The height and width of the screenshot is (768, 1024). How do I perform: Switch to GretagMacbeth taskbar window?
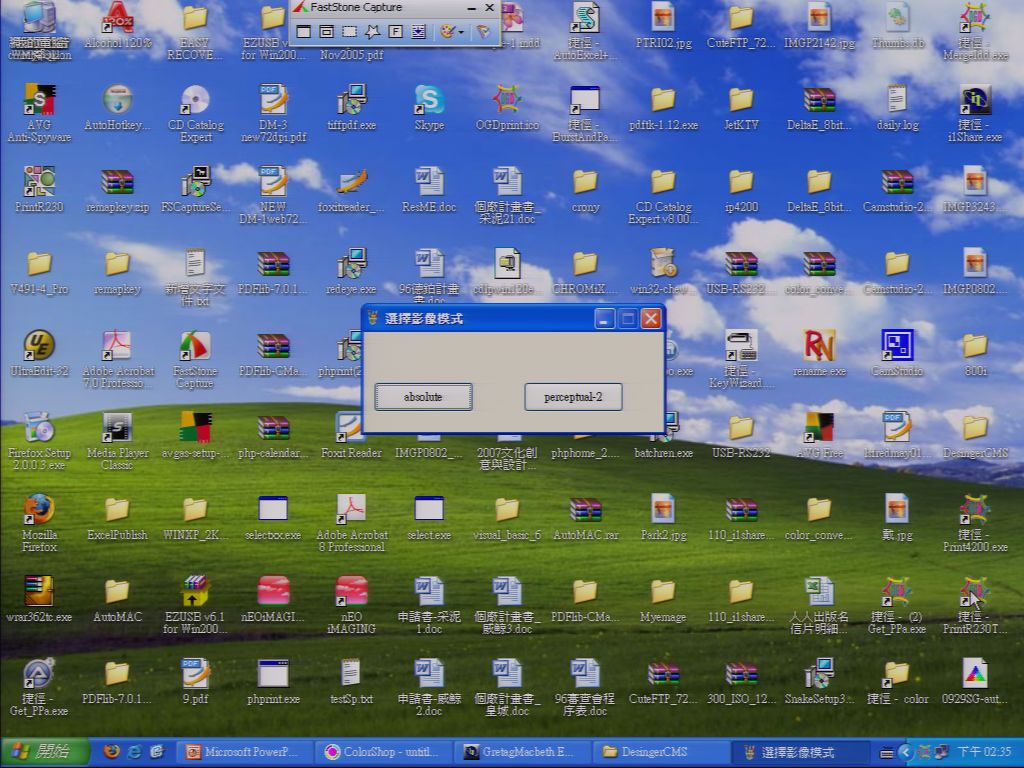(522, 752)
